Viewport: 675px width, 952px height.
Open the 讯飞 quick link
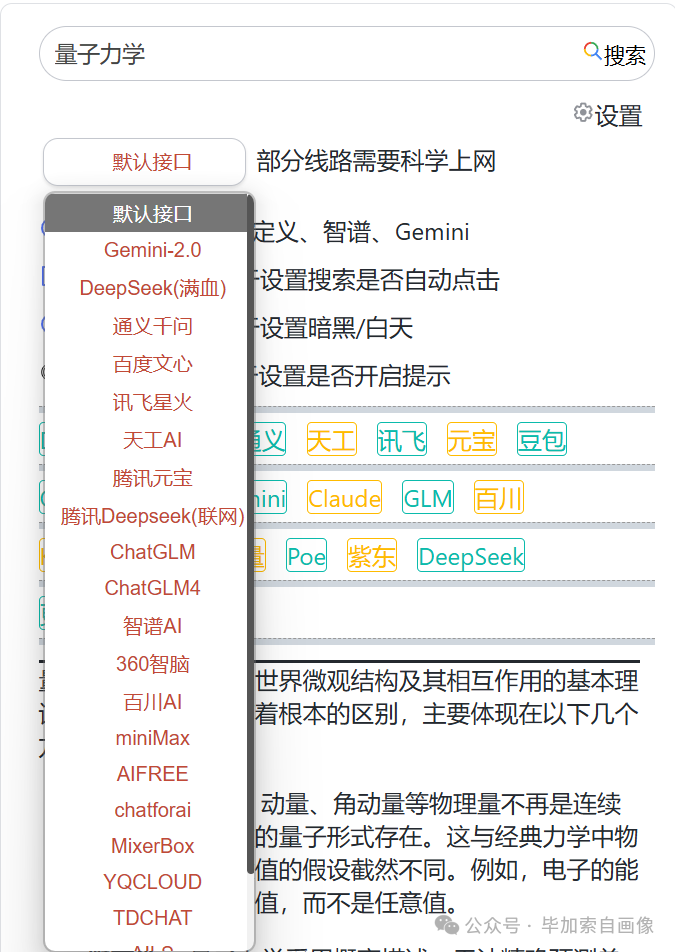click(x=401, y=440)
